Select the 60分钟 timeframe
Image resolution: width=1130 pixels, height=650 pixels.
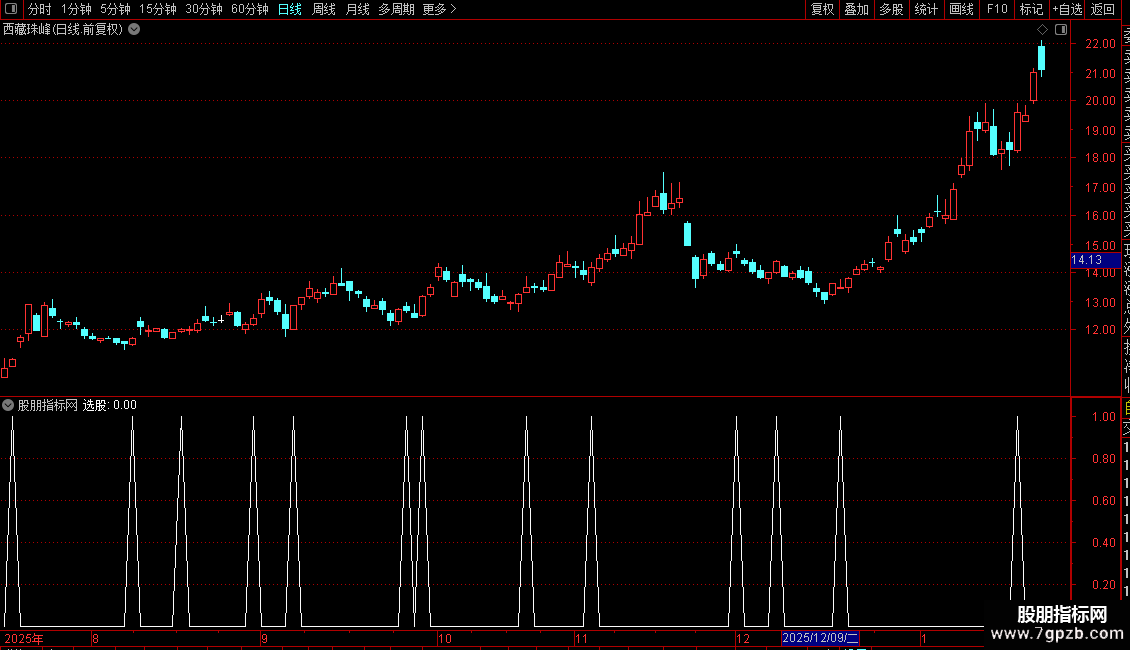point(250,9)
